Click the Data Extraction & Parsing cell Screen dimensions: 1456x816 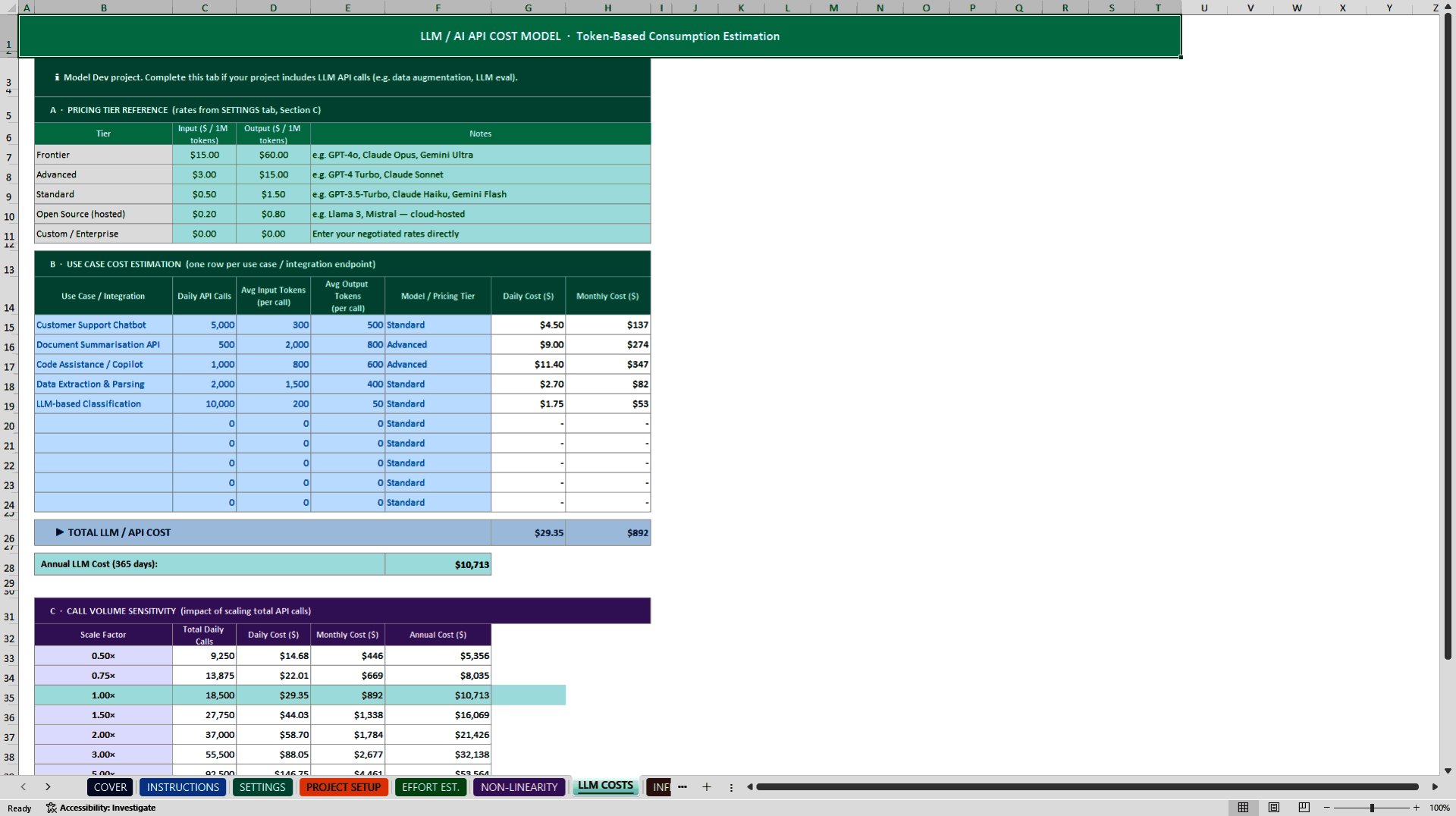103,384
